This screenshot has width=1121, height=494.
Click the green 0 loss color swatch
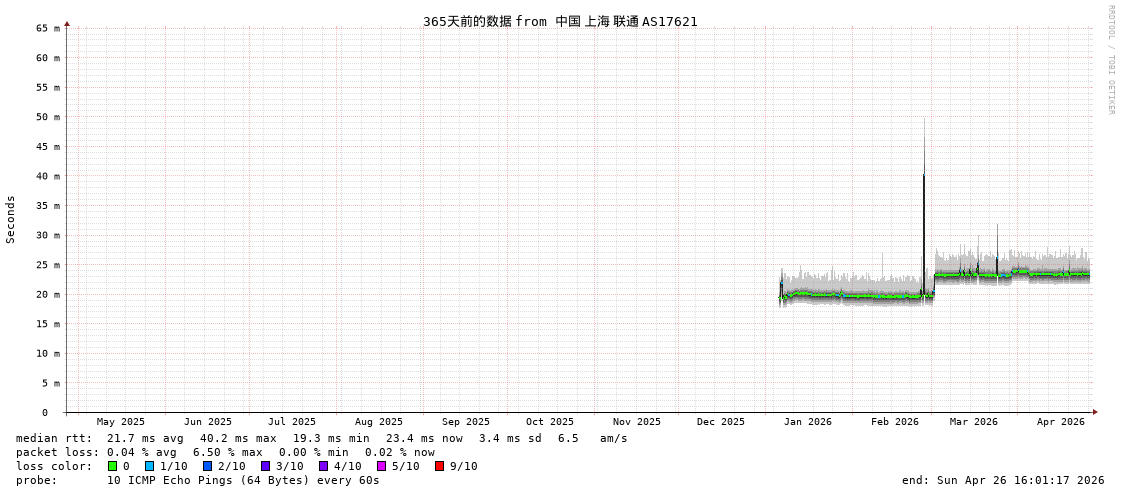pos(112,466)
